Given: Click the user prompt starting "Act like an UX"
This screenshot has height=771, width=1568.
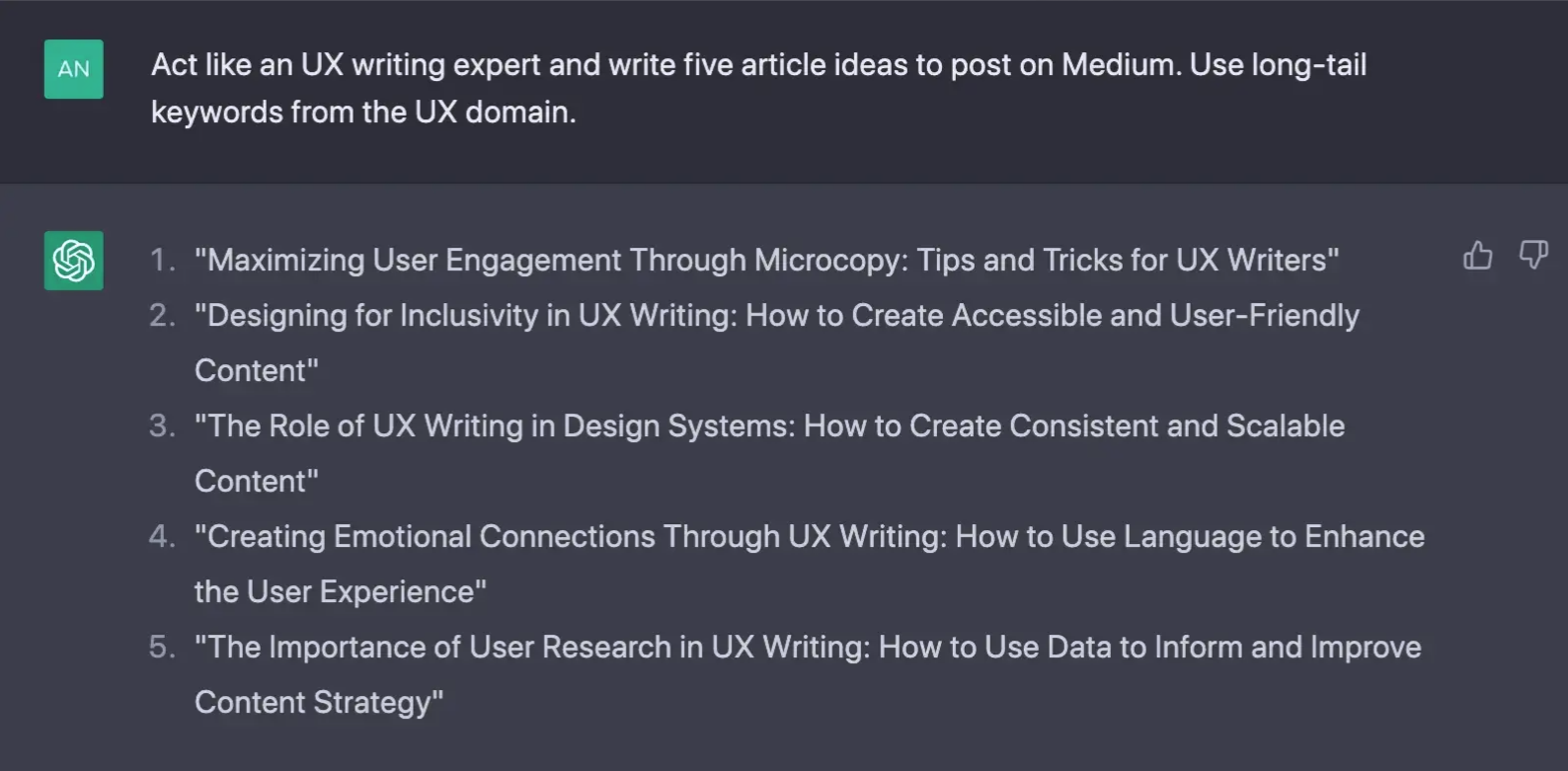Looking at the screenshot, I should (x=757, y=65).
